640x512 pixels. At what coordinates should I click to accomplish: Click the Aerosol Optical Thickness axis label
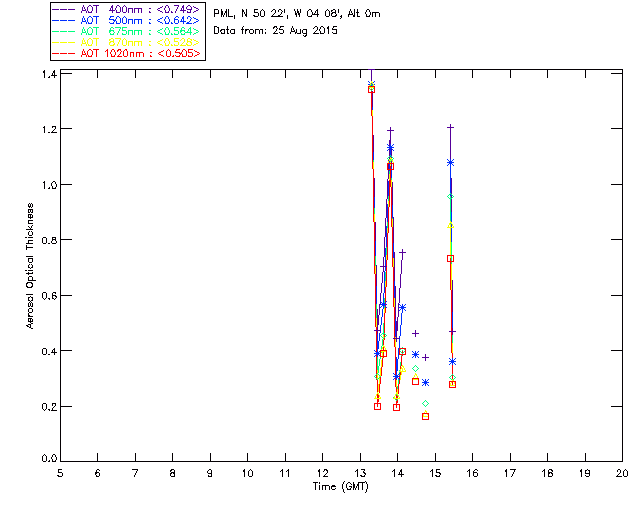(30, 266)
